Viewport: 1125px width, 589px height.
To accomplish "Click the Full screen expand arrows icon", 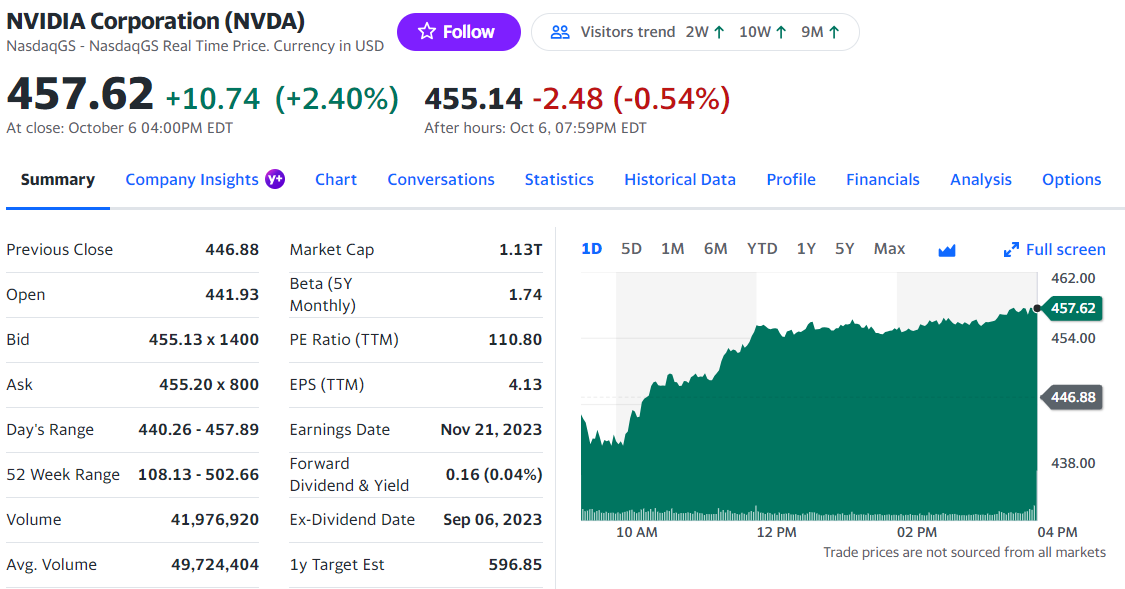I will coord(1011,250).
